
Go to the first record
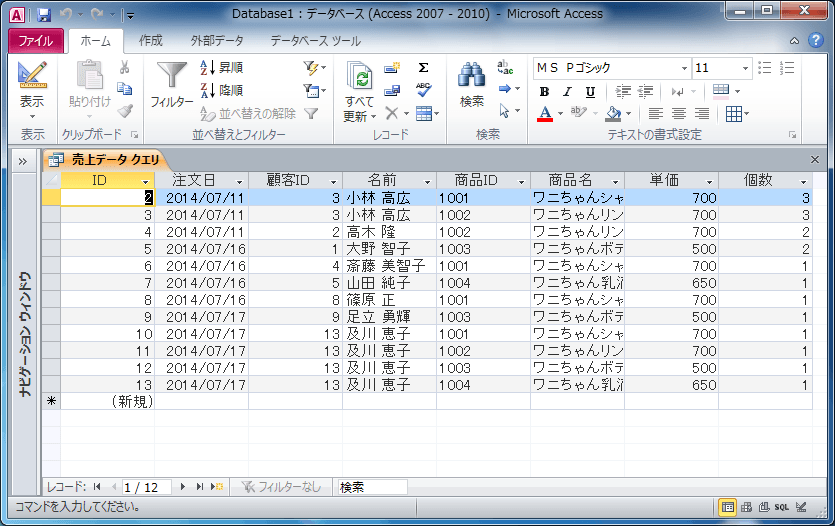pyautogui.click(x=97, y=487)
